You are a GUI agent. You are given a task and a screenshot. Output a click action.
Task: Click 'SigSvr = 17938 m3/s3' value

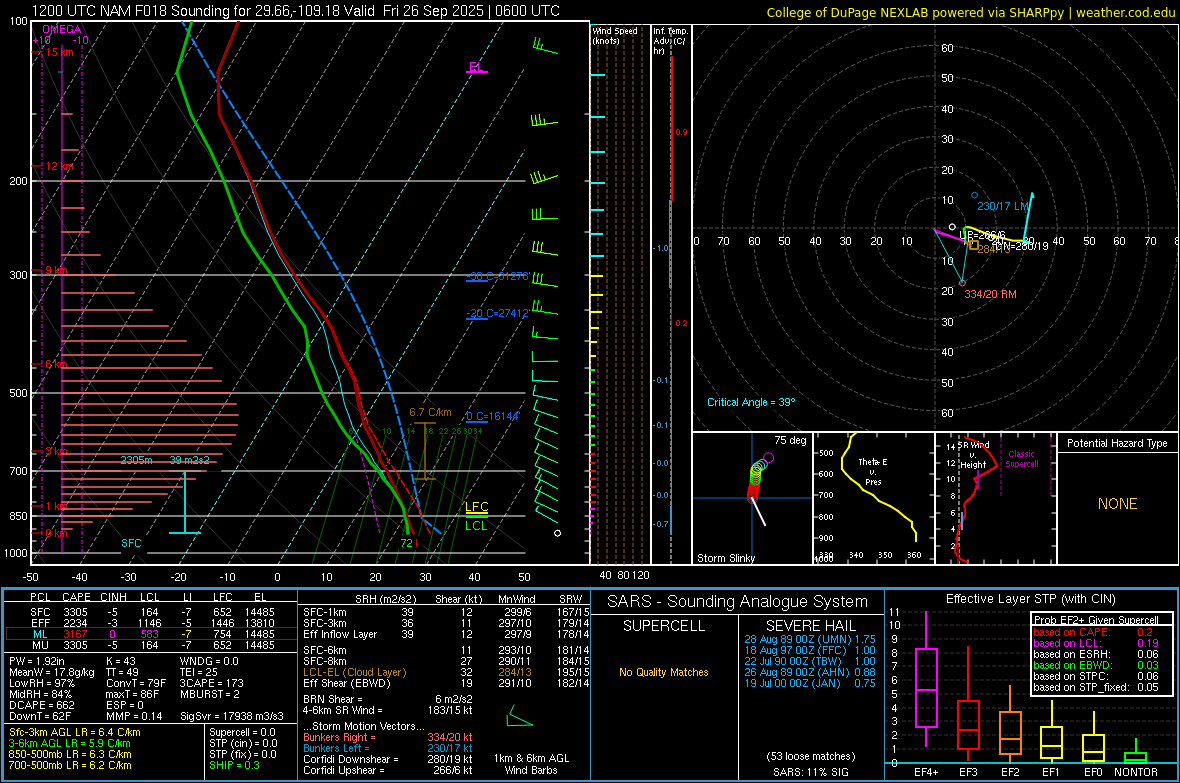(232, 717)
